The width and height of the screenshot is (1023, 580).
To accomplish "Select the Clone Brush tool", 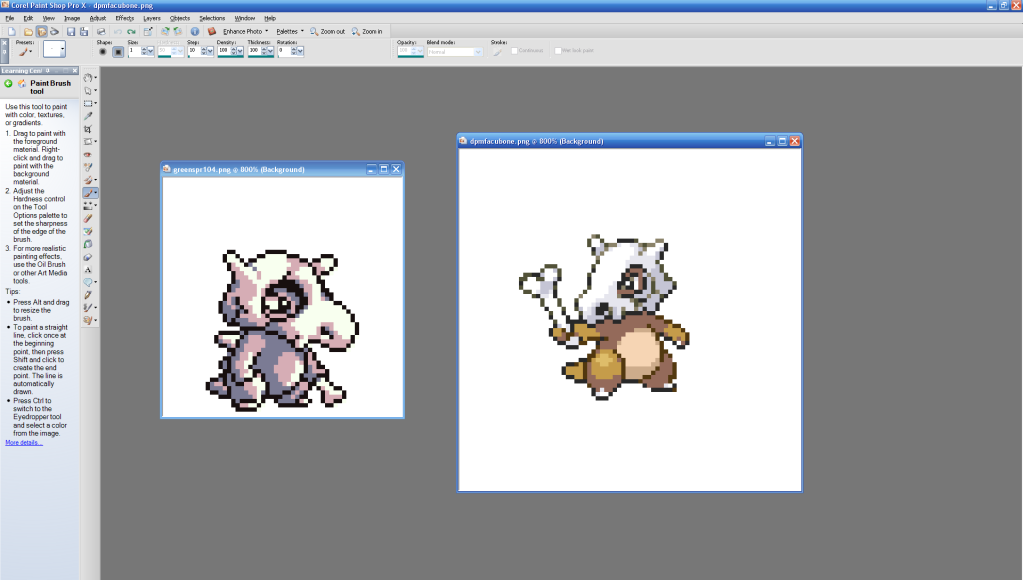I will [88, 180].
